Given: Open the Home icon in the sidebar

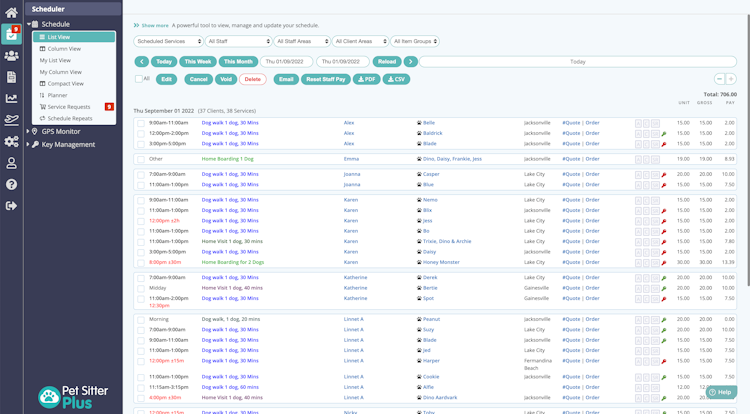Looking at the screenshot, I should (x=11, y=12).
